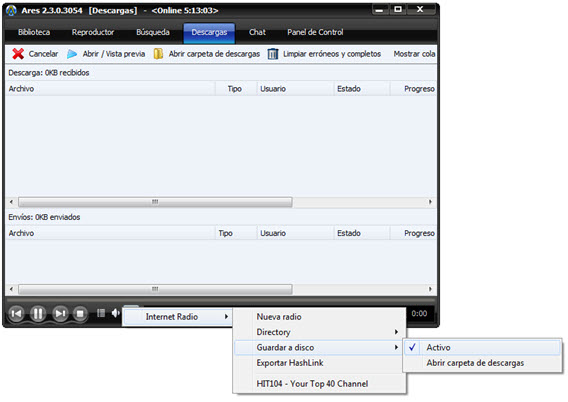Image resolution: width=568 pixels, height=402 pixels.
Task: Open the Biblioteca tab
Action: (x=34, y=32)
